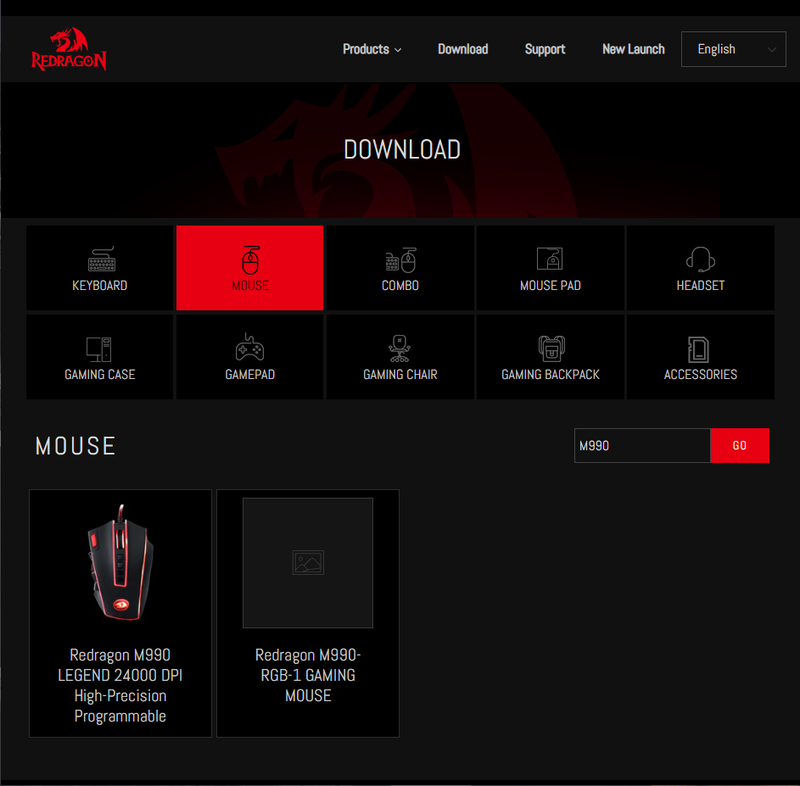Screen dimensions: 800x786
Task: Select the Headset category icon
Action: tap(701, 259)
